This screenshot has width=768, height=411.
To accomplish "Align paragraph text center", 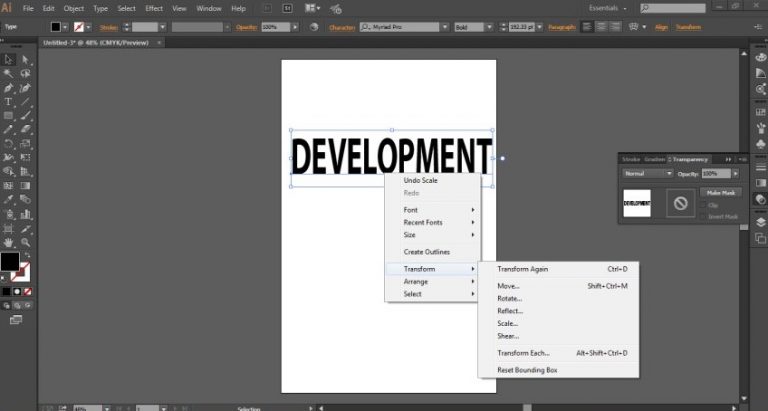I will pos(601,27).
